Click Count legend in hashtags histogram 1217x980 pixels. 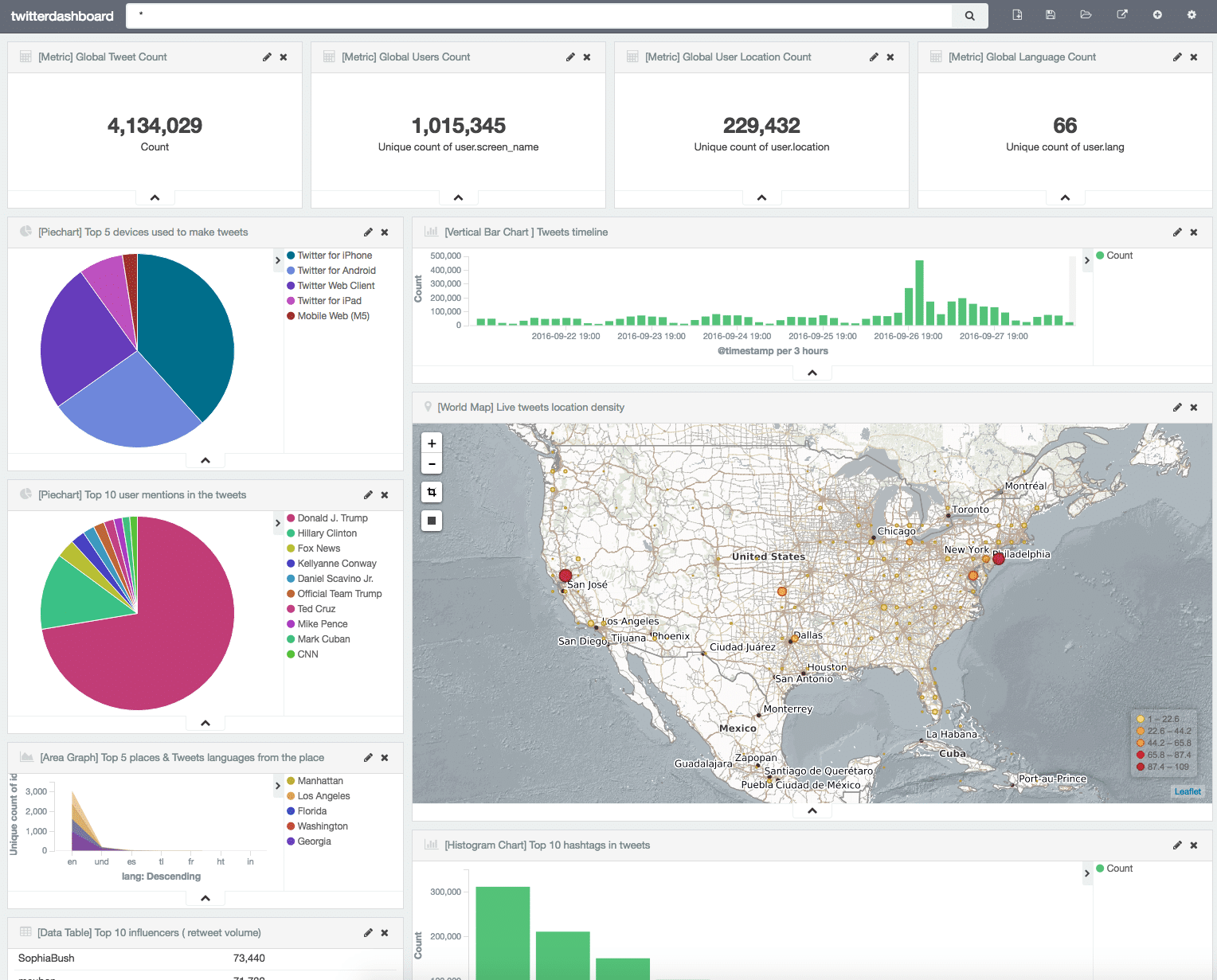click(x=1114, y=869)
